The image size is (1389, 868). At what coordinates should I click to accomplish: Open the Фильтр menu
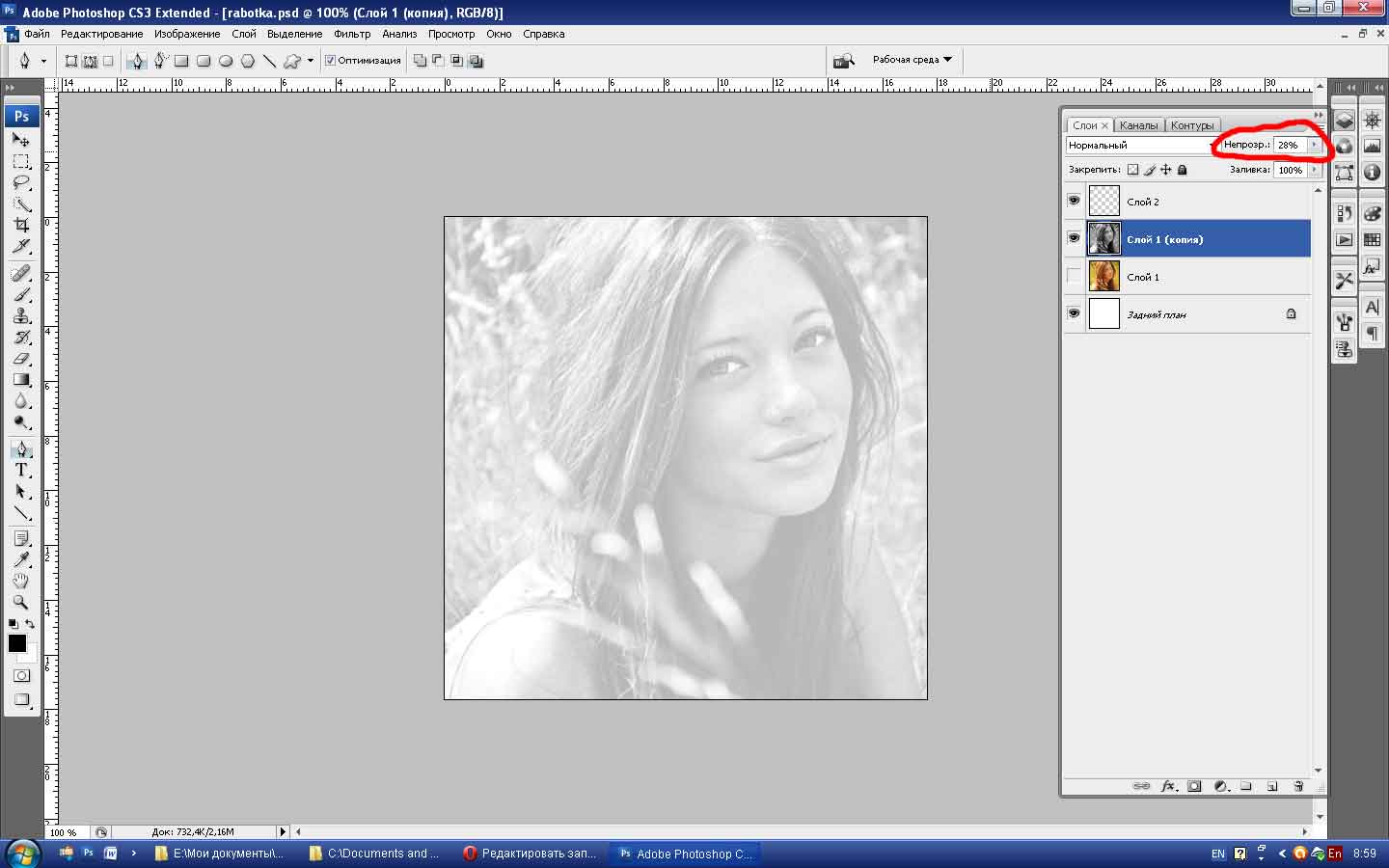352,34
